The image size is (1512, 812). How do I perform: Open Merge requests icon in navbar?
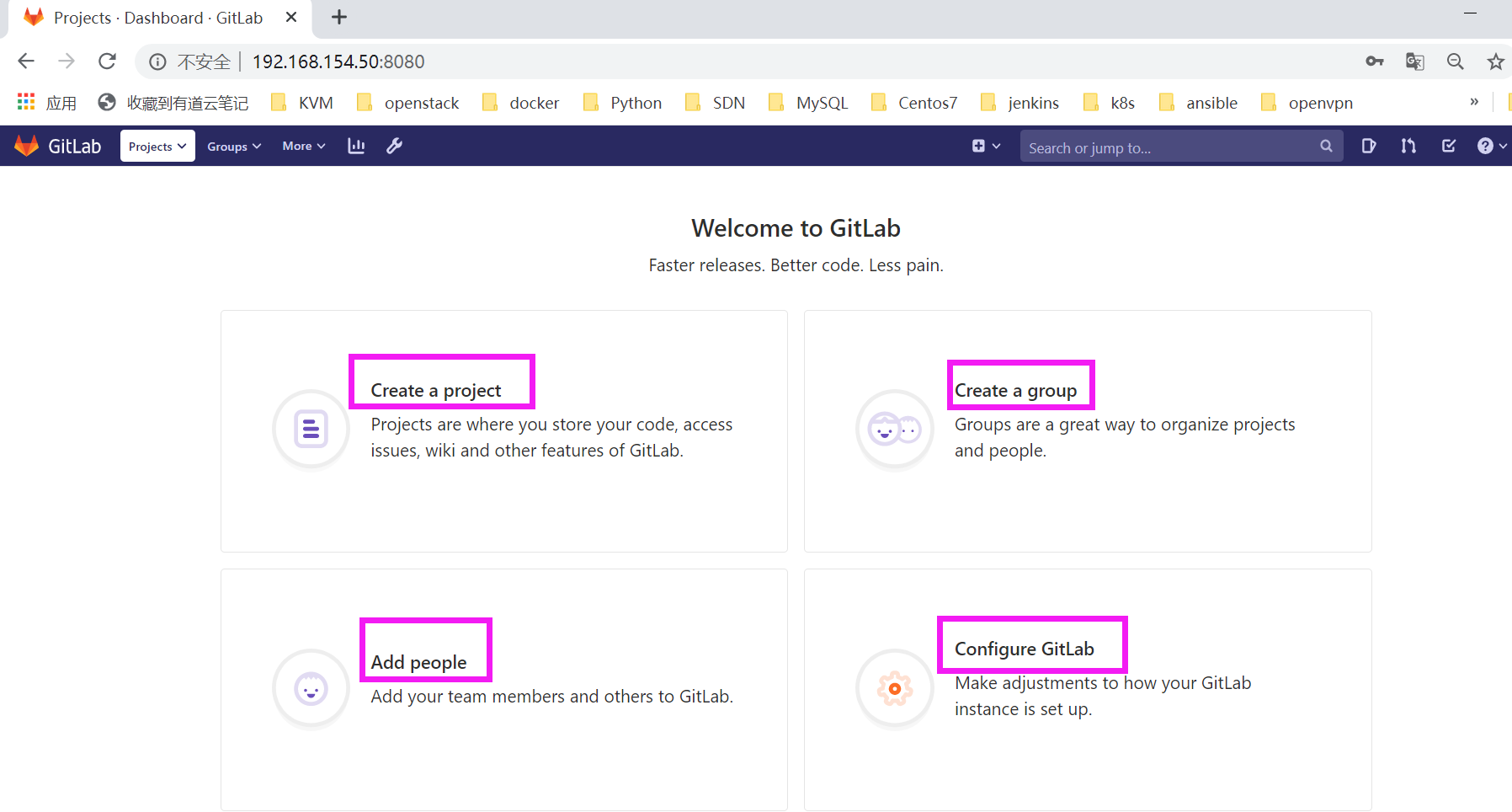point(1408,146)
